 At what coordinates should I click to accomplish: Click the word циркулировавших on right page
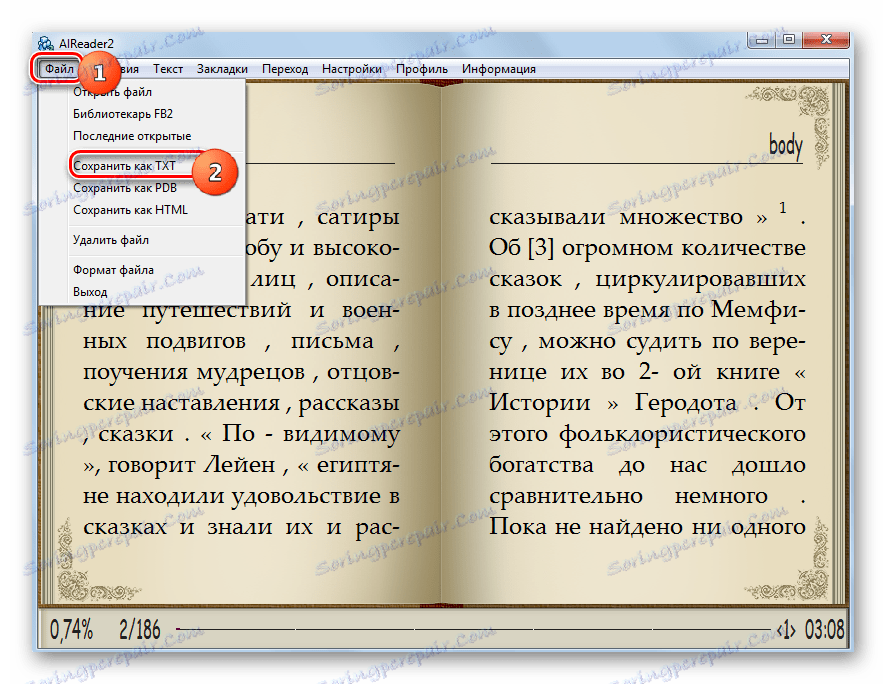tap(700, 281)
